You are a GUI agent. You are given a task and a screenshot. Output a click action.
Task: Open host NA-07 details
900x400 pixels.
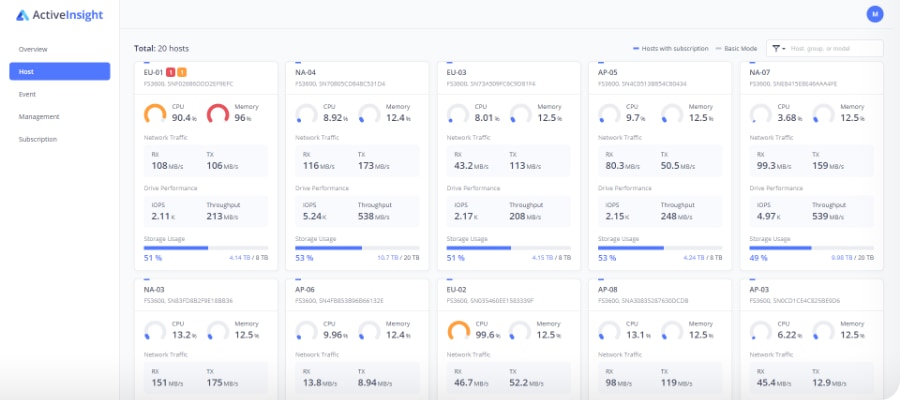click(x=760, y=72)
